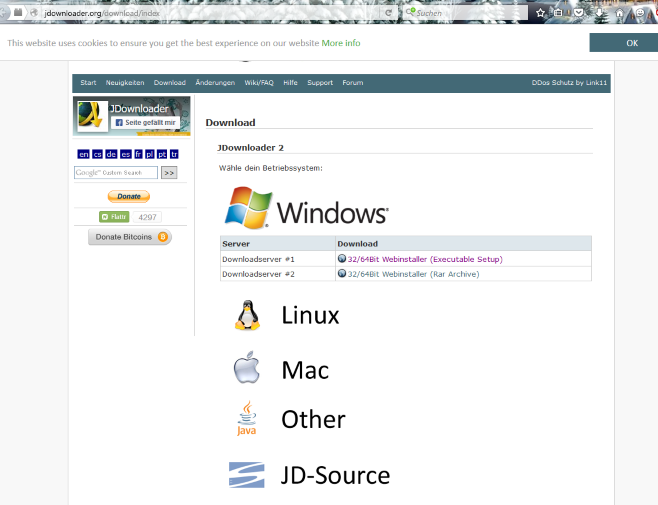Click the Downloadserver #2 cell

coord(278,274)
